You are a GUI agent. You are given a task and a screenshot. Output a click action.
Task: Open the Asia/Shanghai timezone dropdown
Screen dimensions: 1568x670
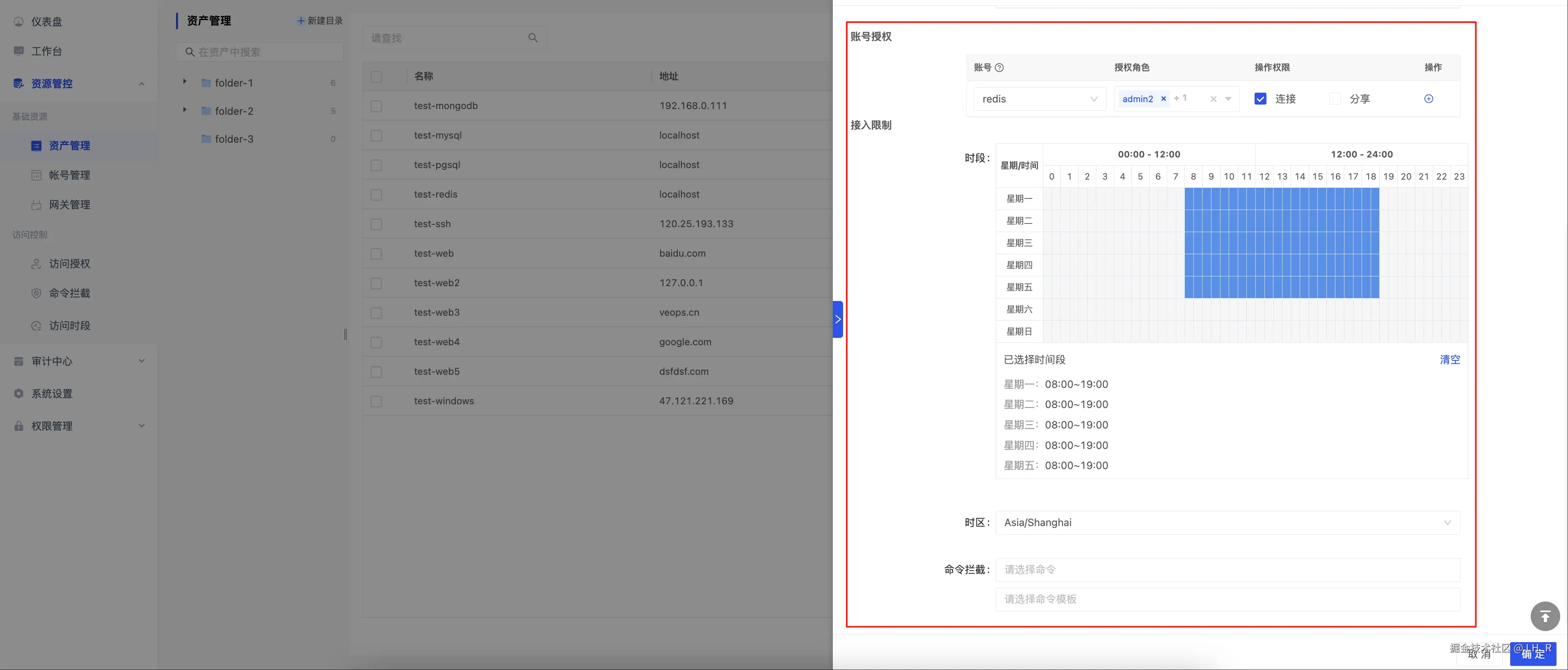click(1227, 522)
